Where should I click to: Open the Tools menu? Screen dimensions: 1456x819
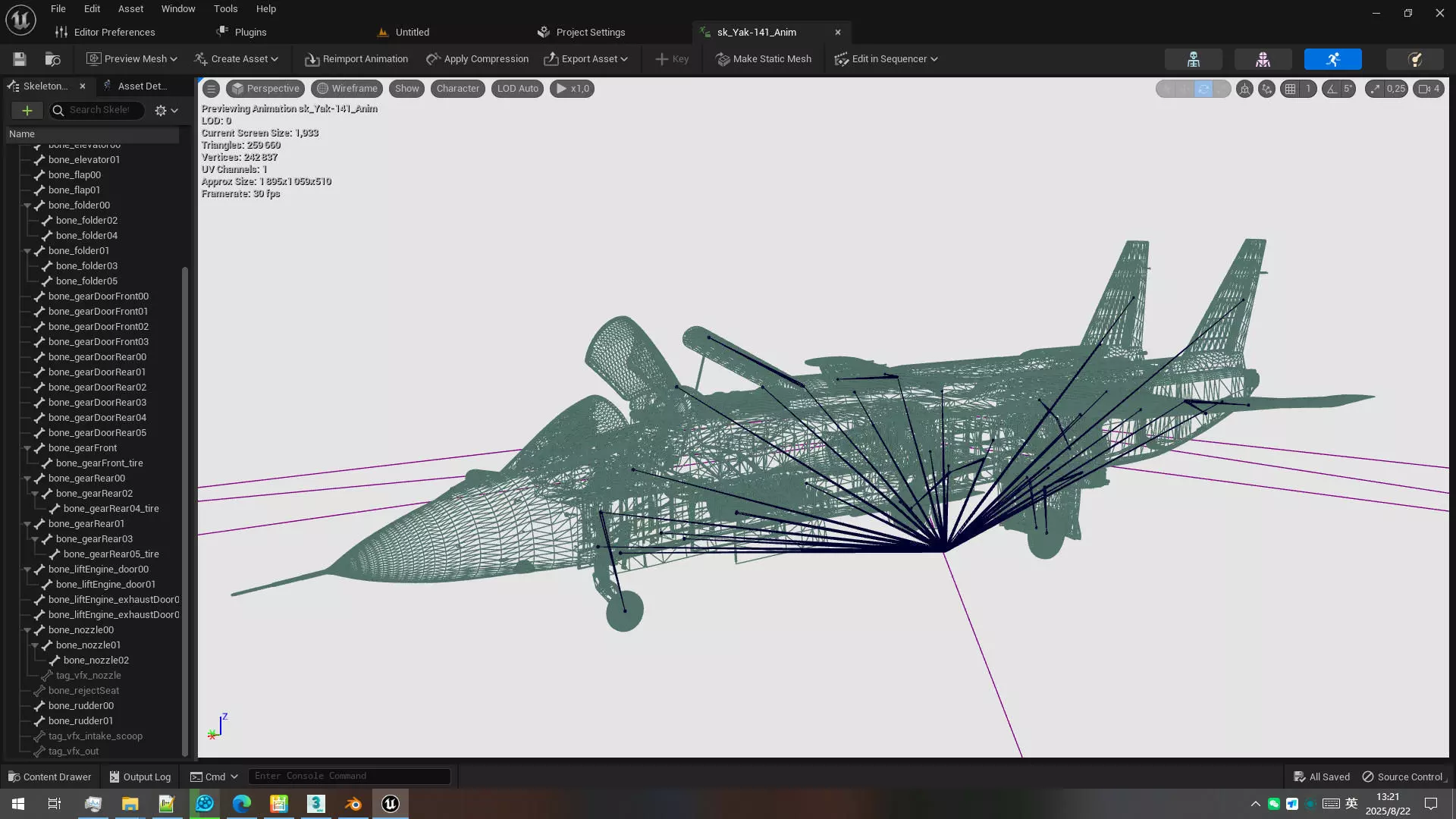click(225, 9)
